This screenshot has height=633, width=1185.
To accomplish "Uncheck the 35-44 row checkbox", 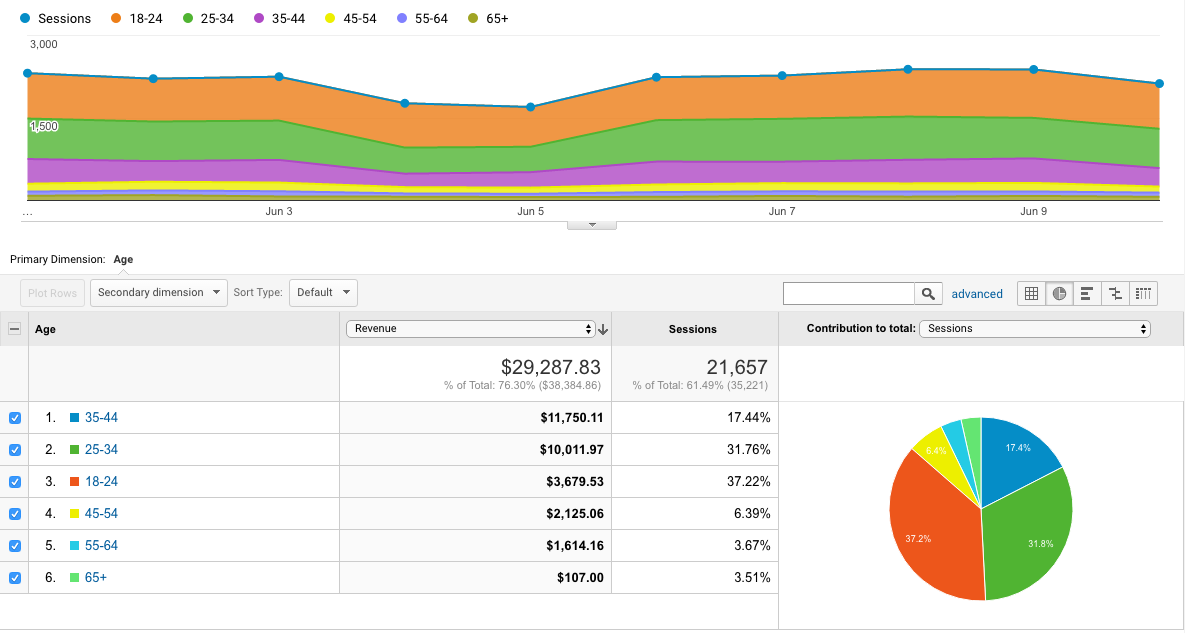I will [x=15, y=418].
